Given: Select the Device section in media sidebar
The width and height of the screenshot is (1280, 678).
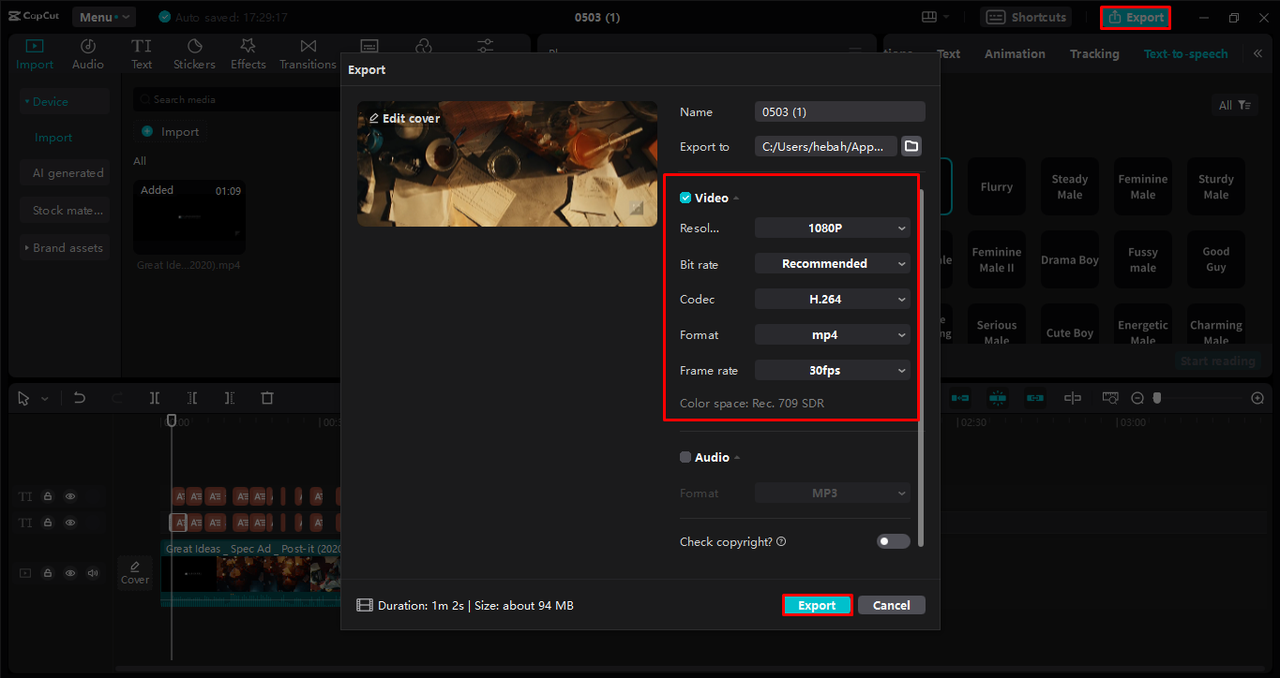Looking at the screenshot, I should 64,101.
